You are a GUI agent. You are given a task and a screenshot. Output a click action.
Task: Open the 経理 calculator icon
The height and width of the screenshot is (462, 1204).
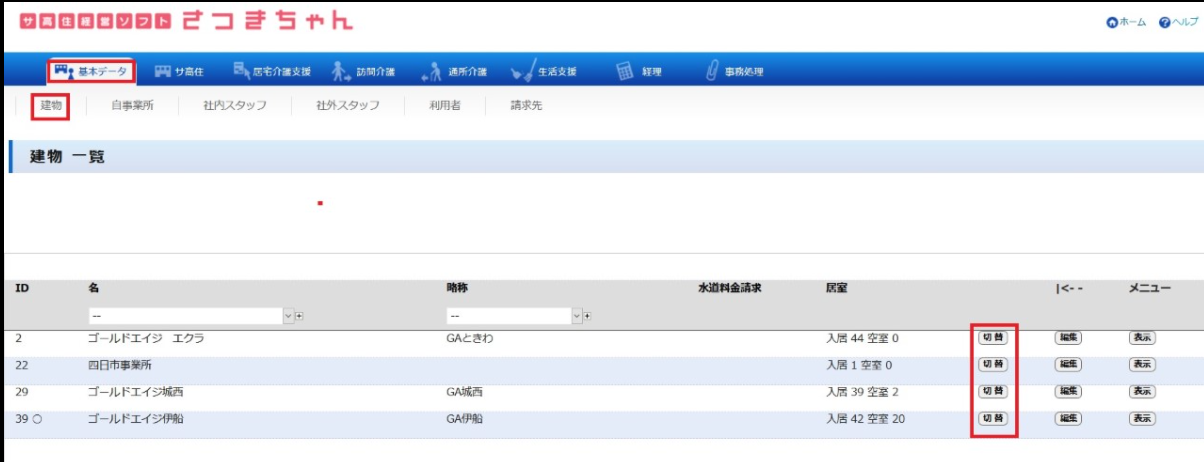pos(625,71)
